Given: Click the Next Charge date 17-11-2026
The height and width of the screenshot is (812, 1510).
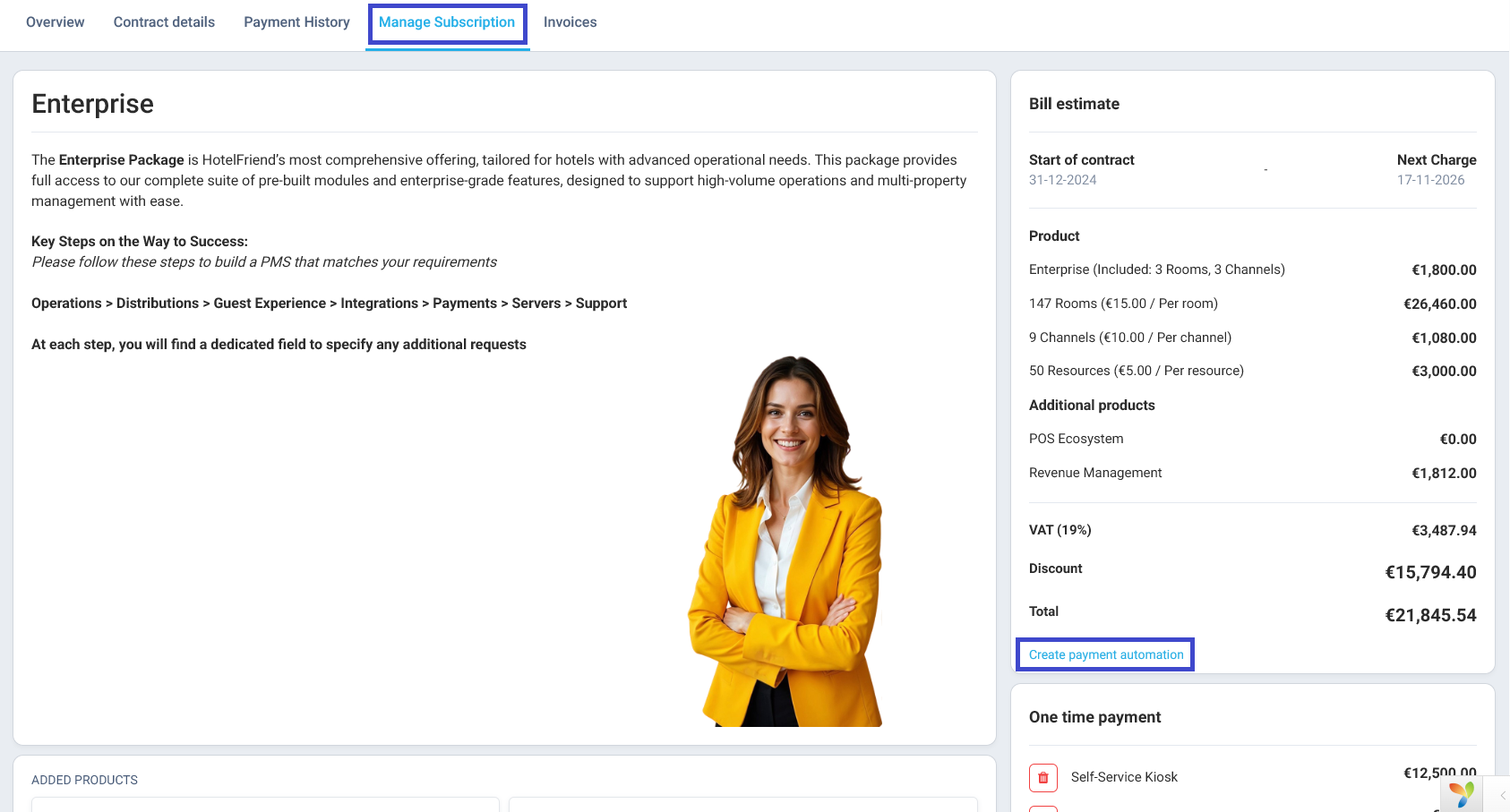Looking at the screenshot, I should click(x=1431, y=180).
